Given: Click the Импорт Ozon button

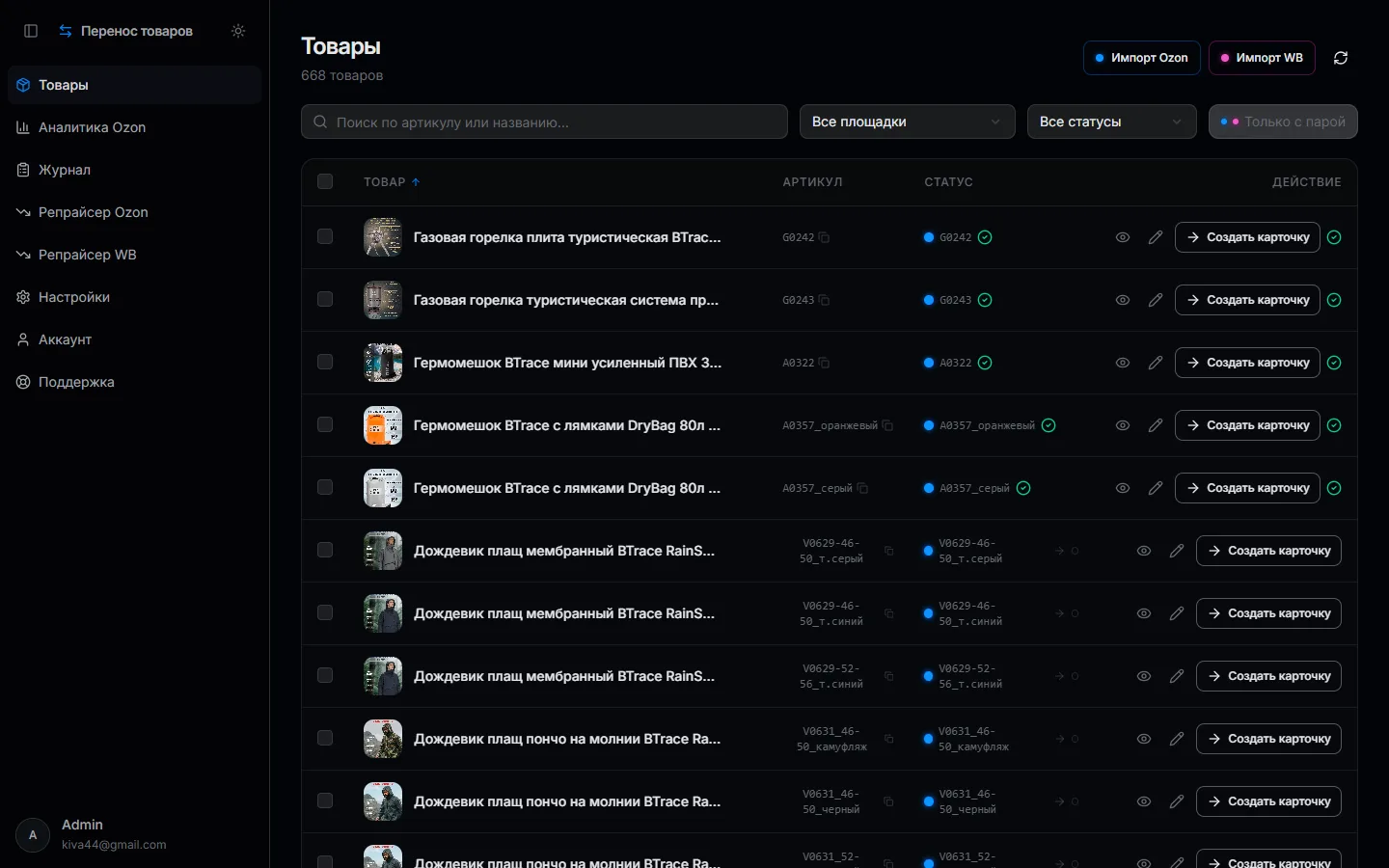Looking at the screenshot, I should [x=1142, y=58].
